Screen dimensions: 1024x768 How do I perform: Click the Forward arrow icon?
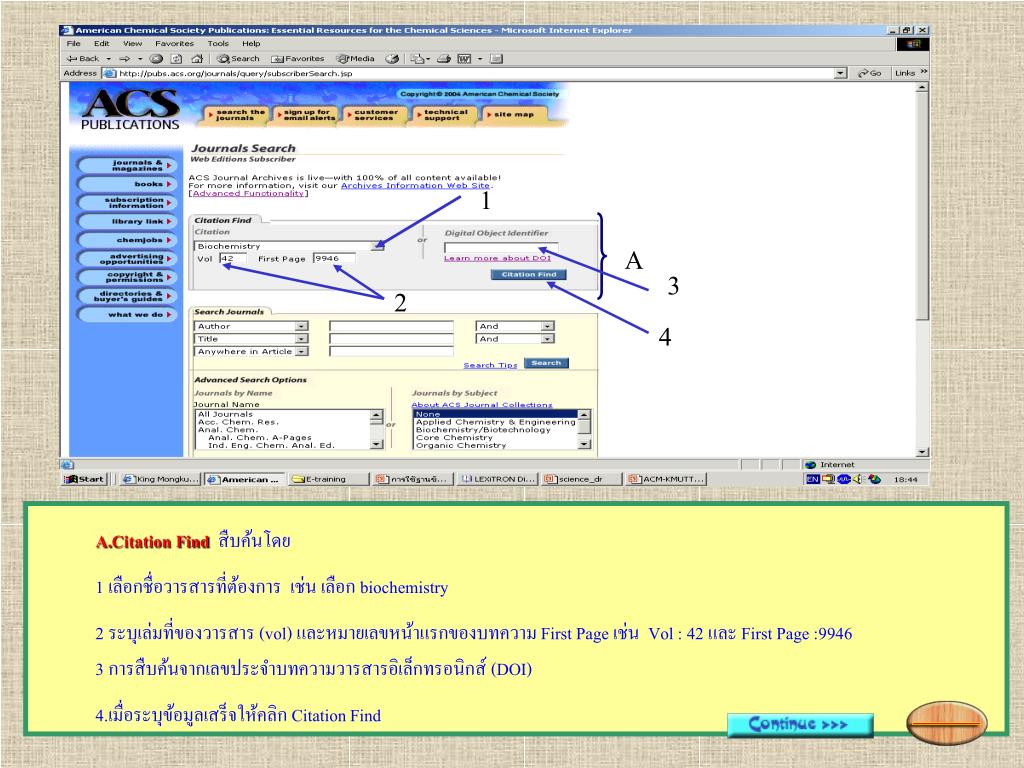(124, 59)
